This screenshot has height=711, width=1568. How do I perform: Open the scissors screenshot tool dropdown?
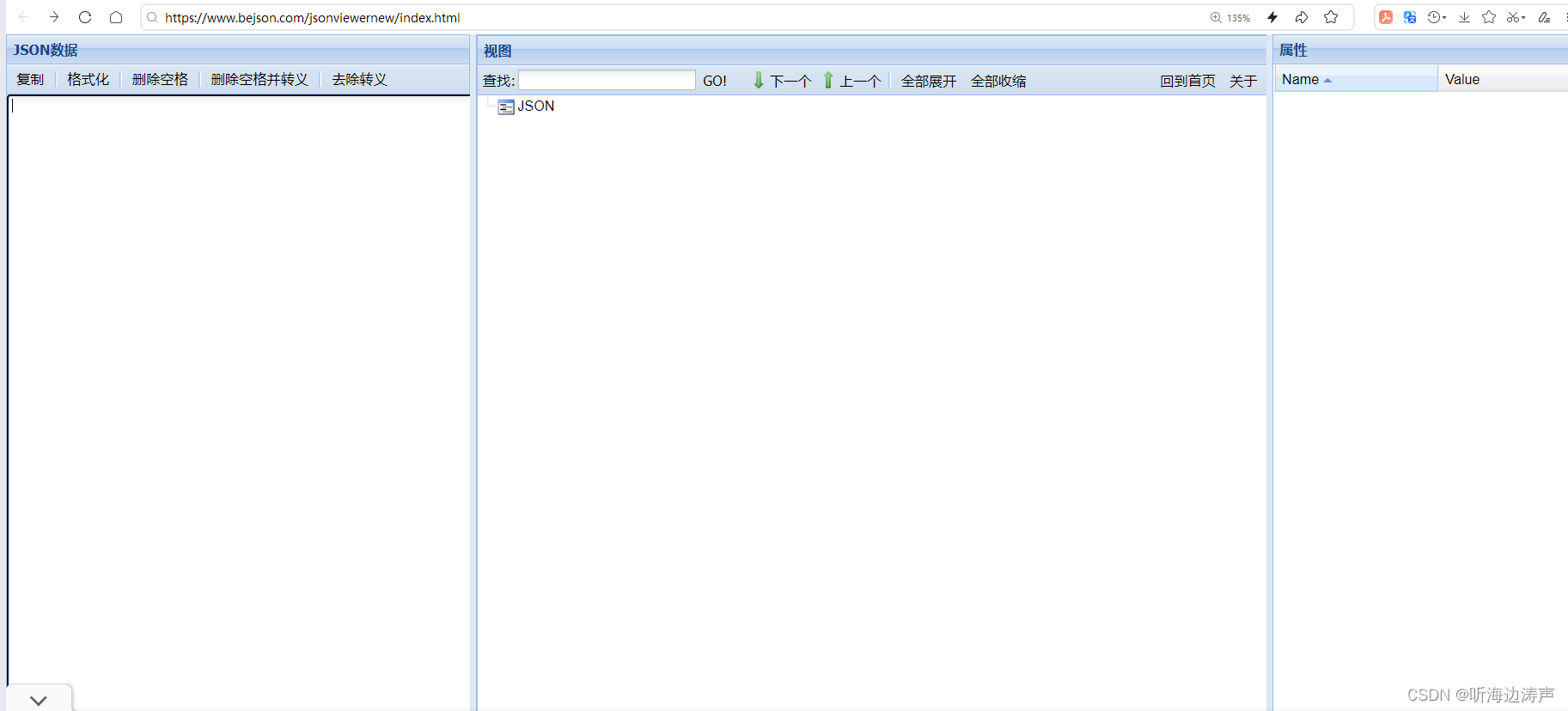[1516, 17]
